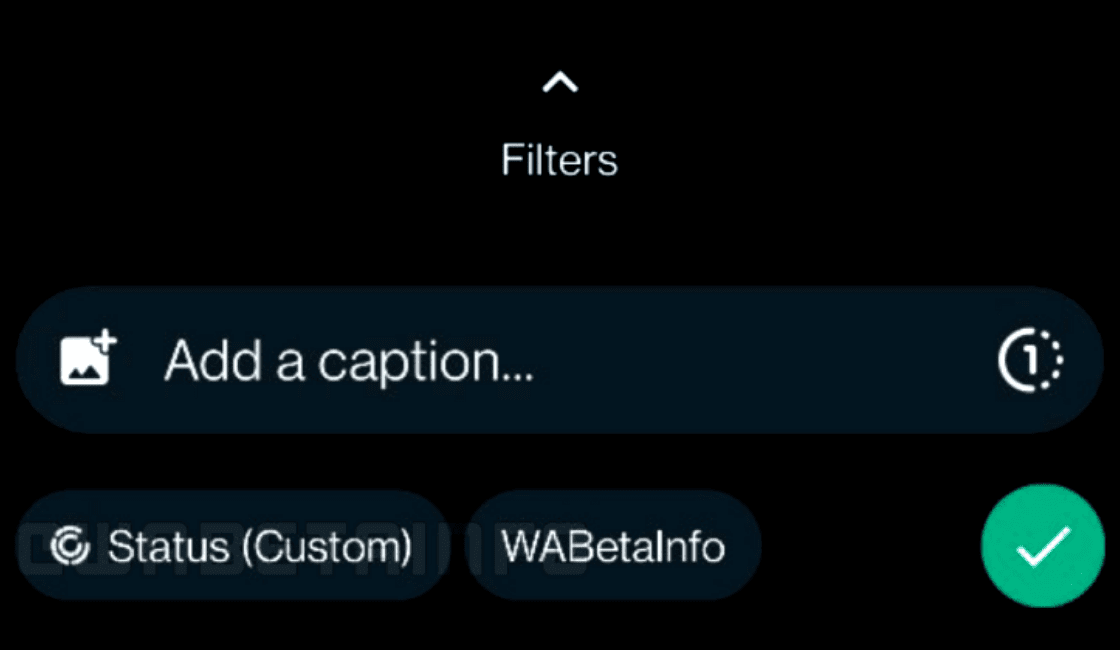Toggle the circled 1 view-once control
This screenshot has height=650, width=1120.
pos(1030,360)
